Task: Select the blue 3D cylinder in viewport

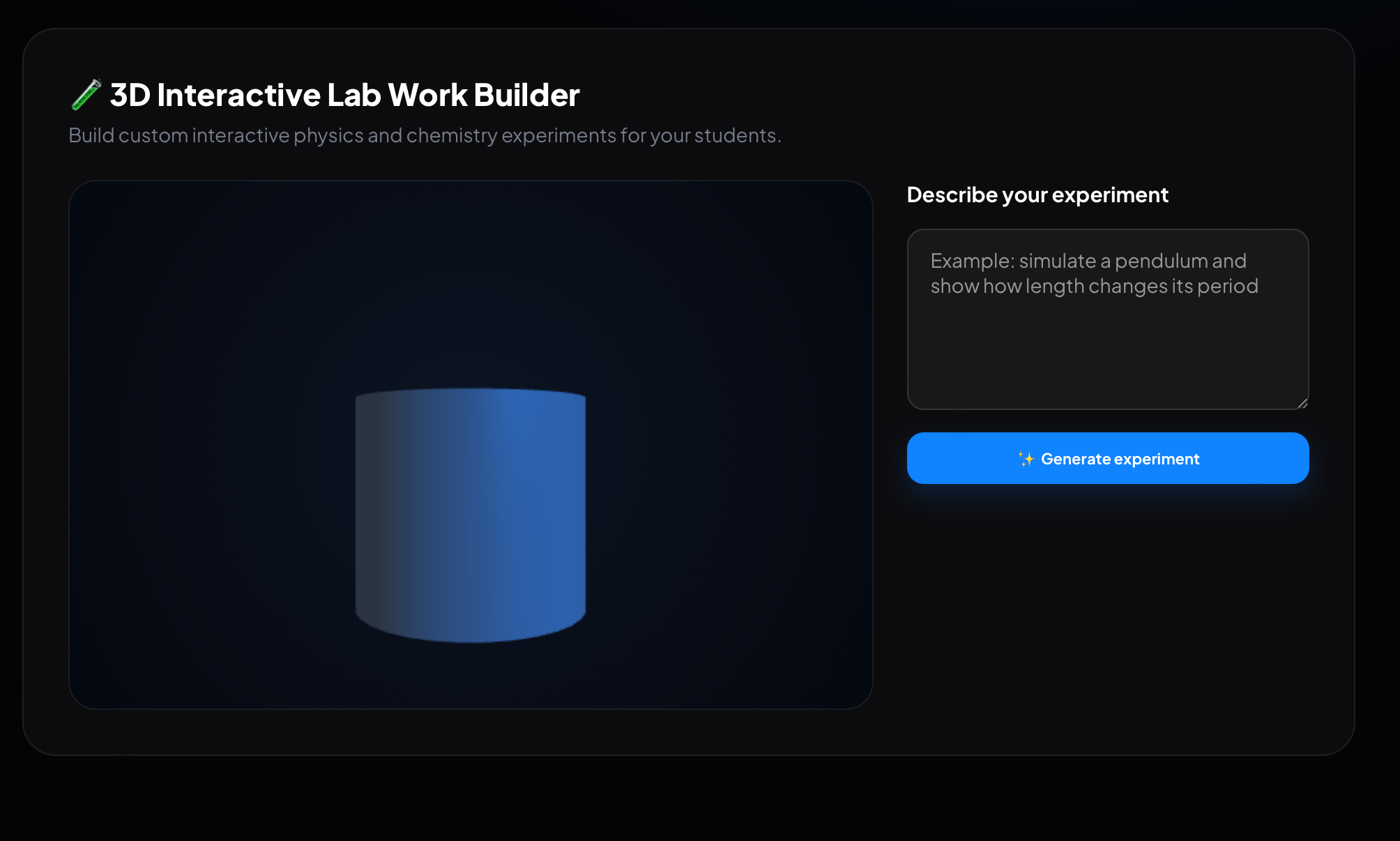Action: 471,515
